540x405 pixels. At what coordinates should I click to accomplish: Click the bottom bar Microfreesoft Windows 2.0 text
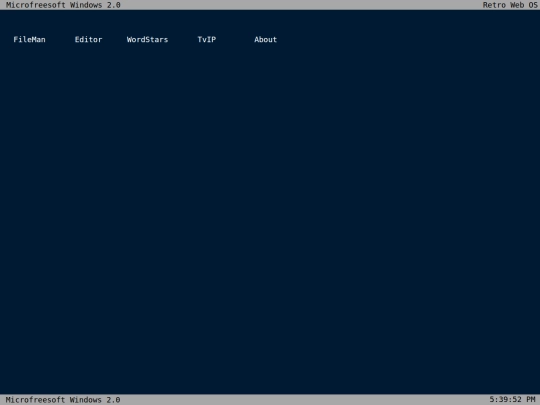coord(63,399)
